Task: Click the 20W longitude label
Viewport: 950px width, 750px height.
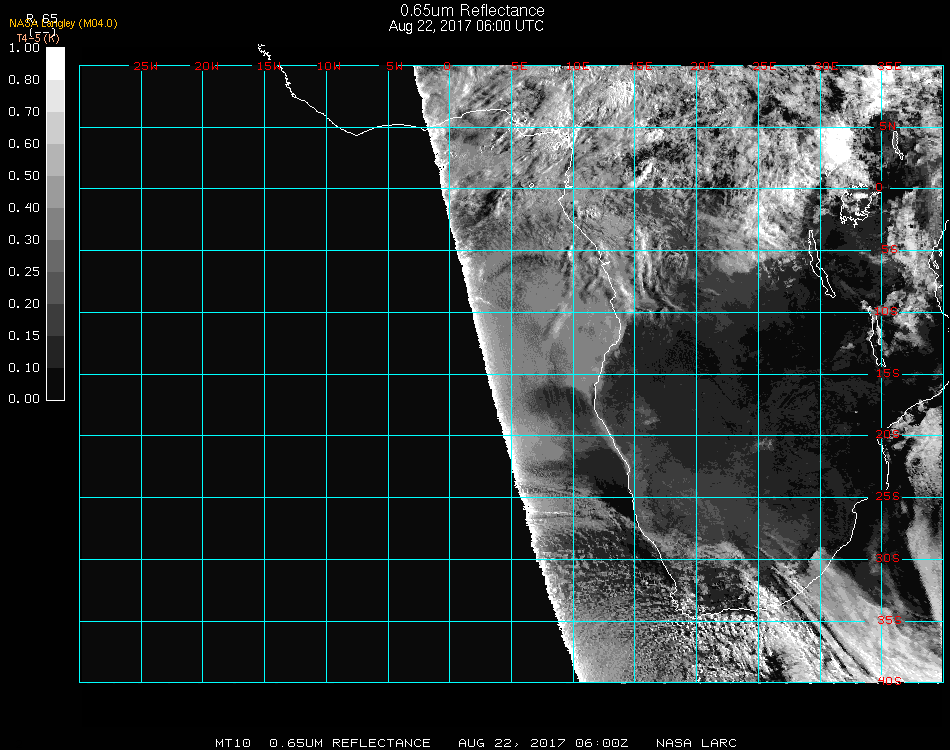Action: click(207, 66)
